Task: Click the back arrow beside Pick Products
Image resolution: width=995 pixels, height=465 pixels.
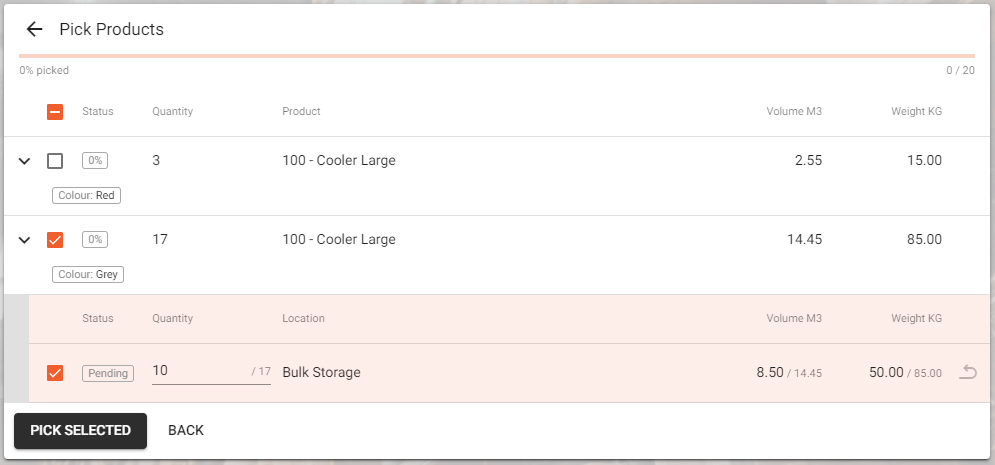Action: tap(34, 29)
